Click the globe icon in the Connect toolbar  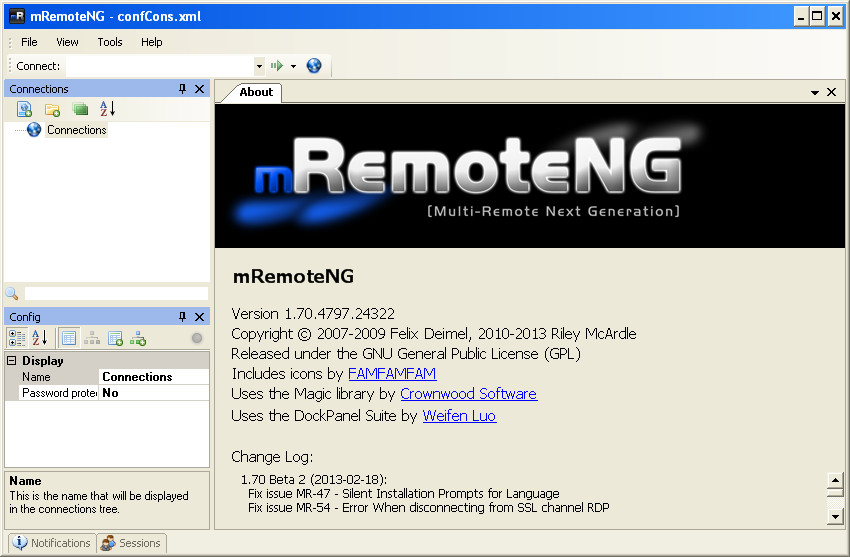[x=314, y=66]
